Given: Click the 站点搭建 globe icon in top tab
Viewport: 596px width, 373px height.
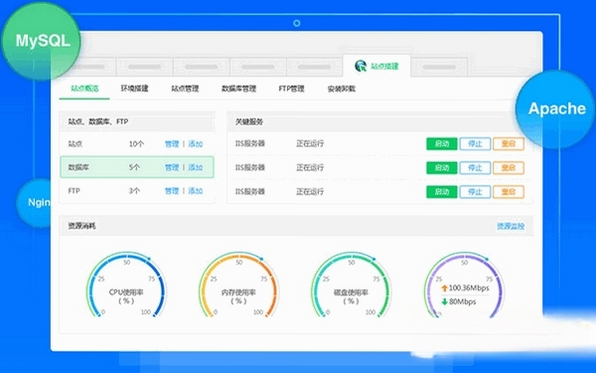Looking at the screenshot, I should 360,66.
